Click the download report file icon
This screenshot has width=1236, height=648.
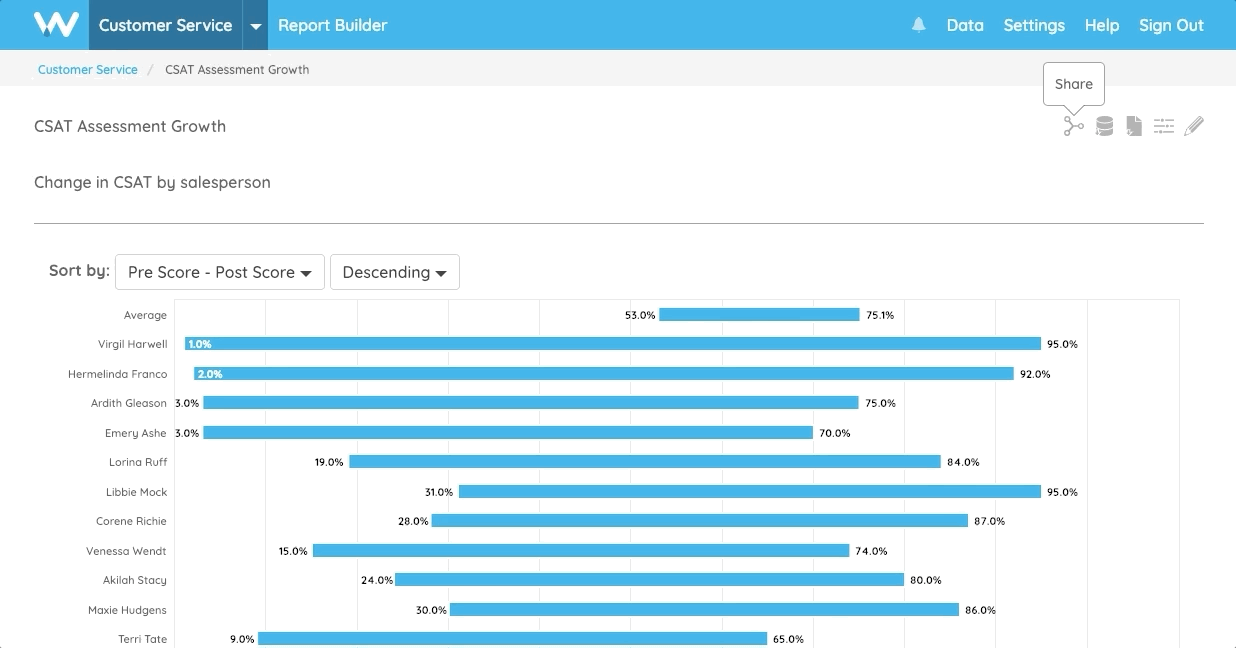click(1134, 125)
